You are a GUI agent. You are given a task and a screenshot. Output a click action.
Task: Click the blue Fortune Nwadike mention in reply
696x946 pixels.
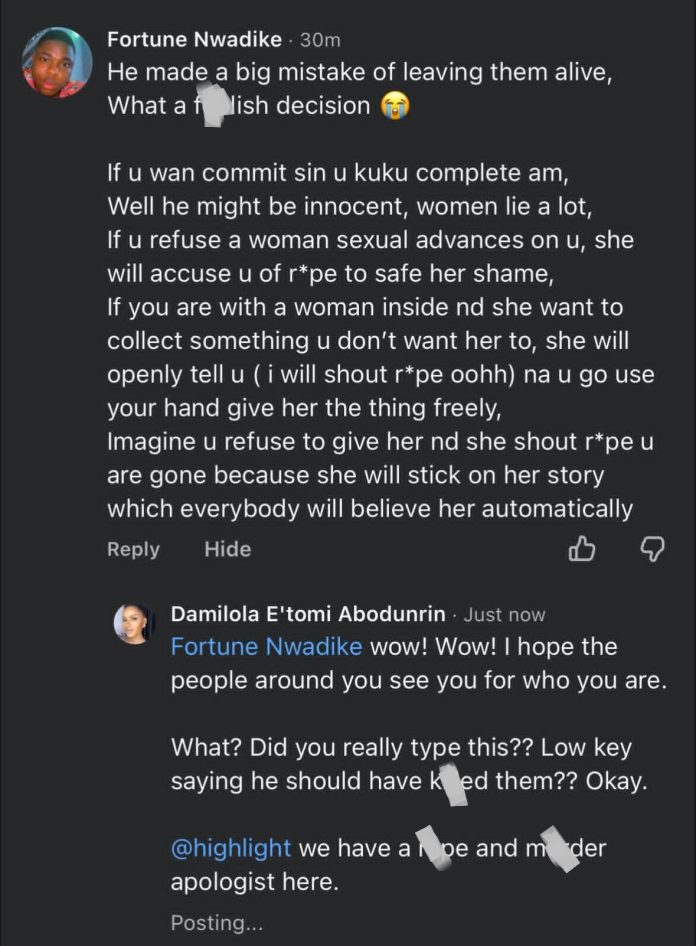pos(267,647)
